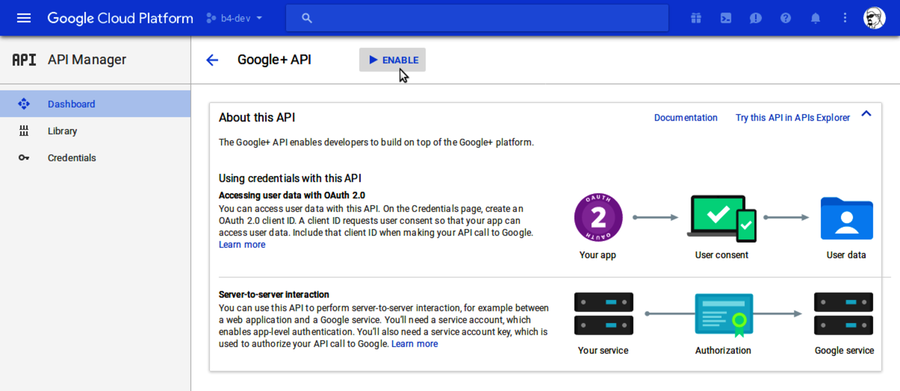Click the Google+ API page title

274,60
